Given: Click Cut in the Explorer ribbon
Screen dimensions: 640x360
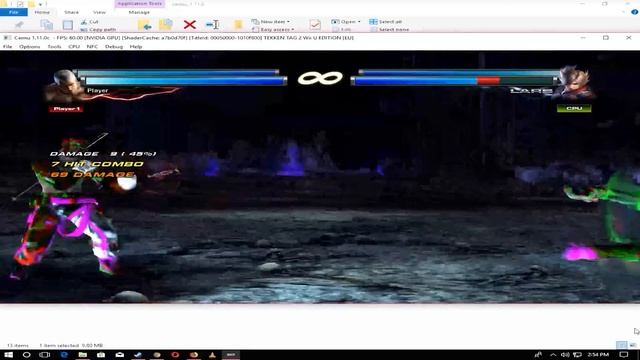Looking at the screenshot, I should [x=90, y=22].
